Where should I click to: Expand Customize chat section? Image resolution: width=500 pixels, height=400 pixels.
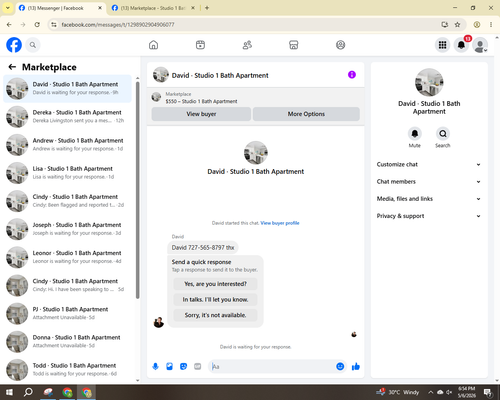[429, 164]
